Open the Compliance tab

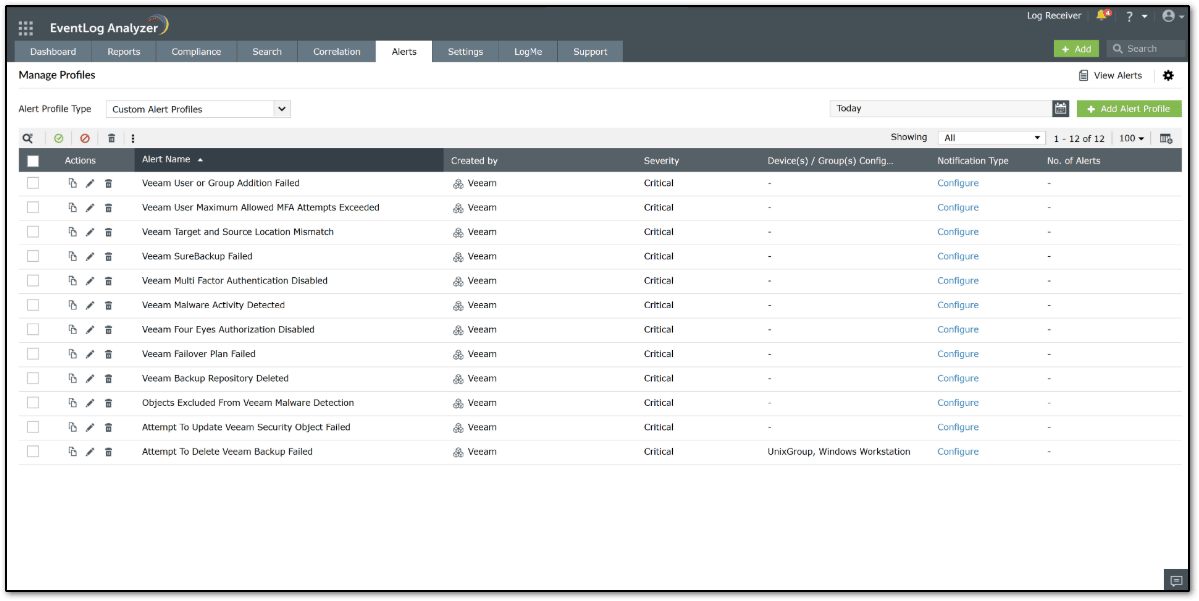click(196, 52)
